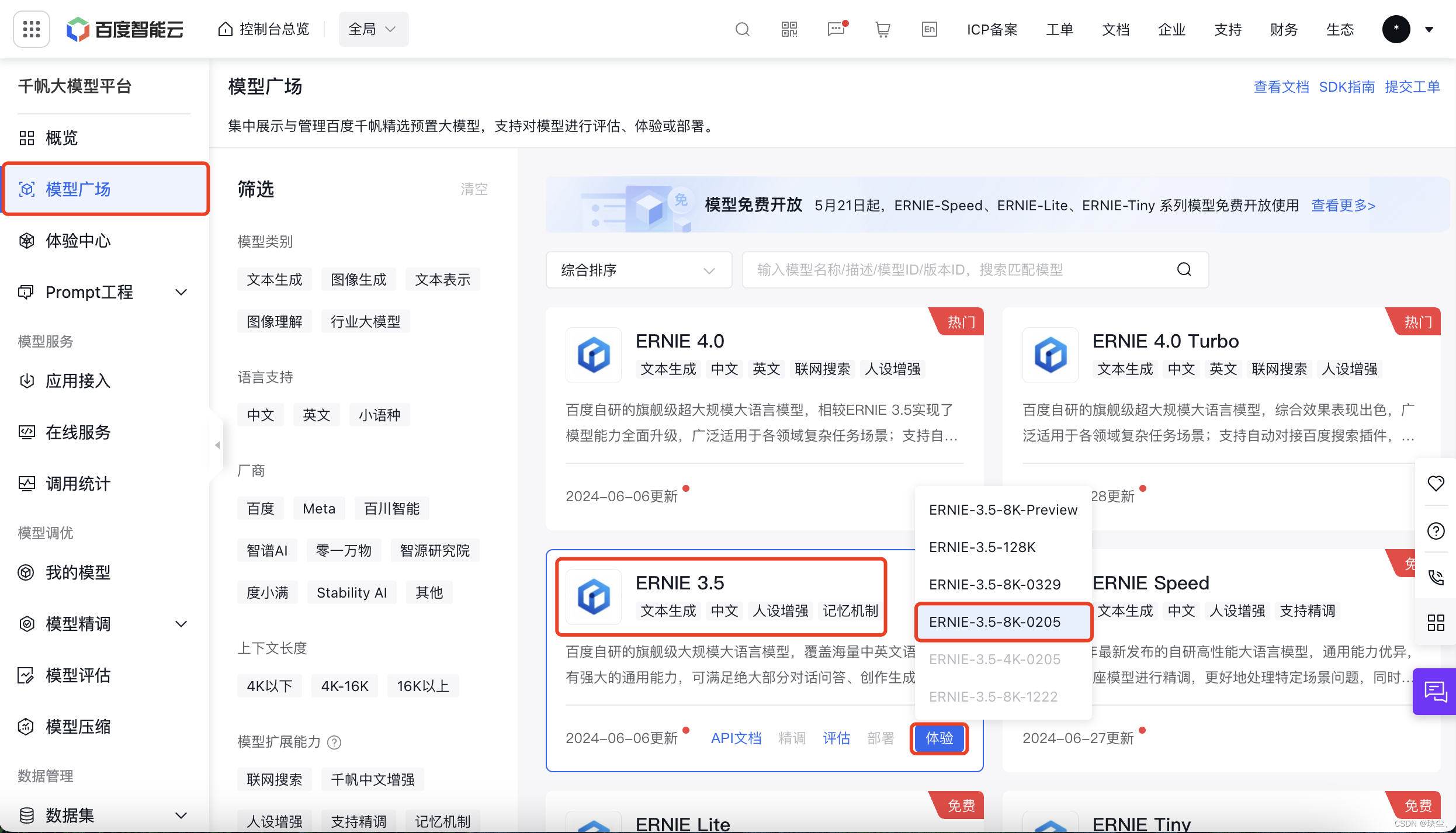The height and width of the screenshot is (833, 1456).
Task: Click the floating chat feedback icon
Action: click(1434, 692)
